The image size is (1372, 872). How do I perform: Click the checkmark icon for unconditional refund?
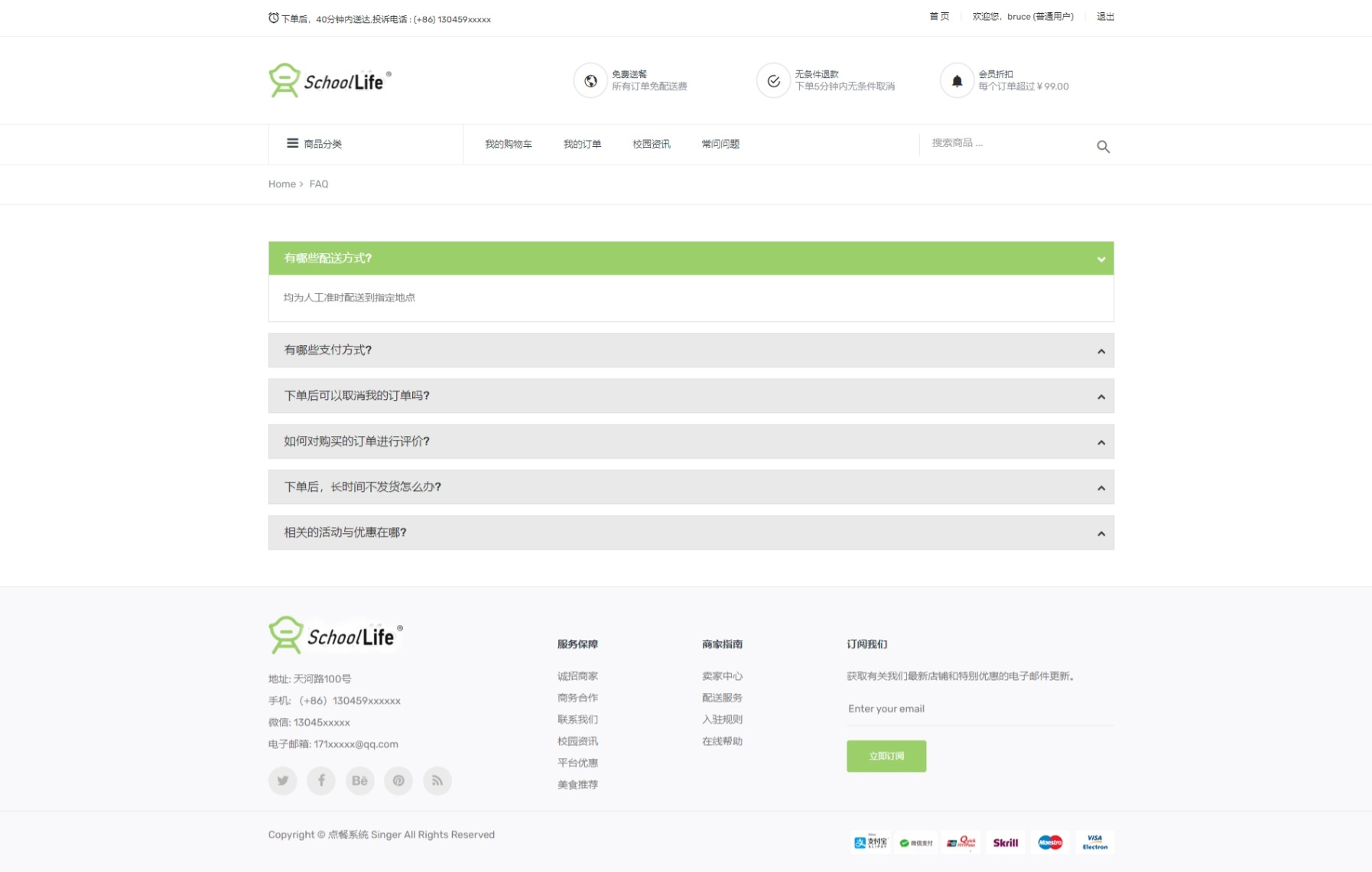(773, 80)
